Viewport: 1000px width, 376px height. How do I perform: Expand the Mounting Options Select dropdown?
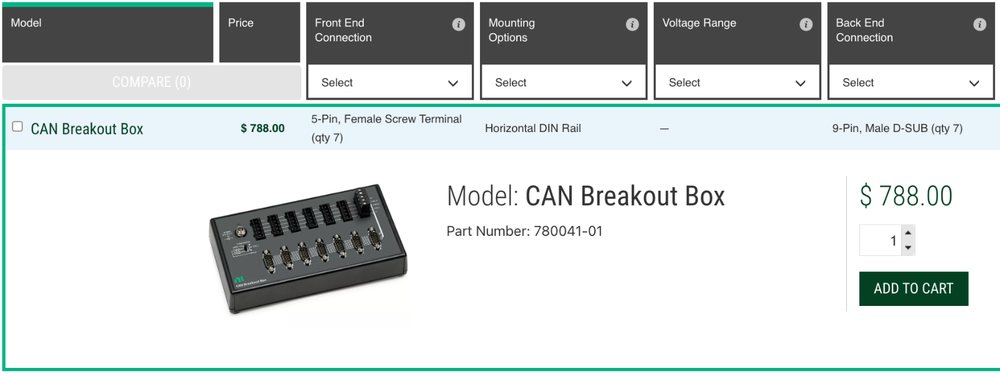(564, 82)
